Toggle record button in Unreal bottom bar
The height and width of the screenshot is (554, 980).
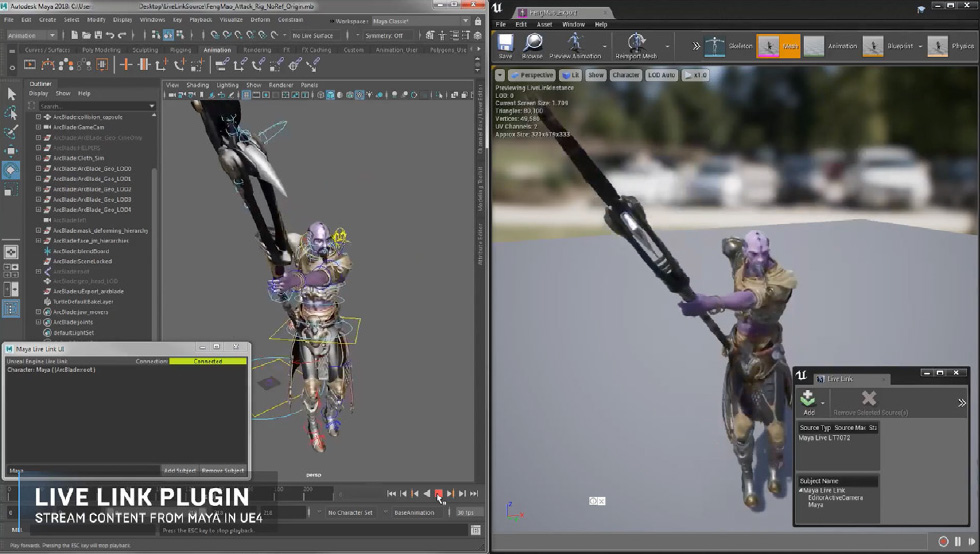(x=942, y=541)
